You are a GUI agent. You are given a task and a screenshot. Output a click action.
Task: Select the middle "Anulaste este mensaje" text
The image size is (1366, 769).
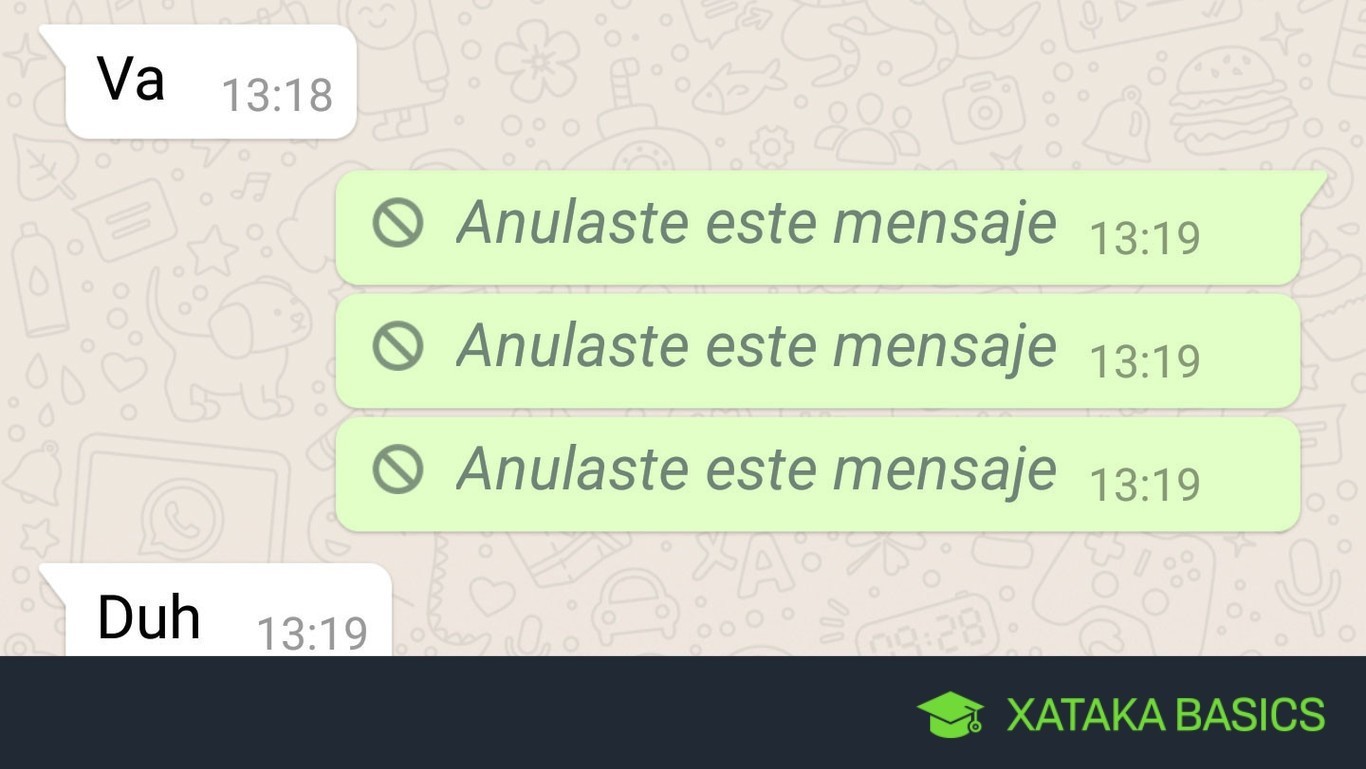756,346
